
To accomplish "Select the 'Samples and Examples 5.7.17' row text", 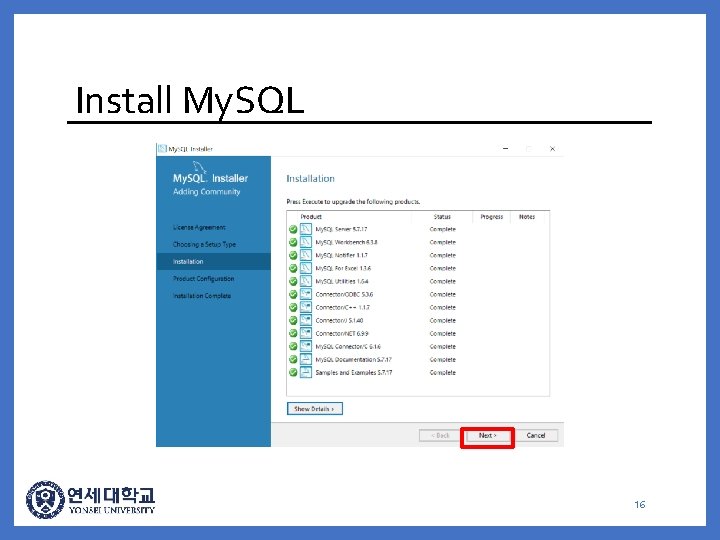I will (354, 373).
